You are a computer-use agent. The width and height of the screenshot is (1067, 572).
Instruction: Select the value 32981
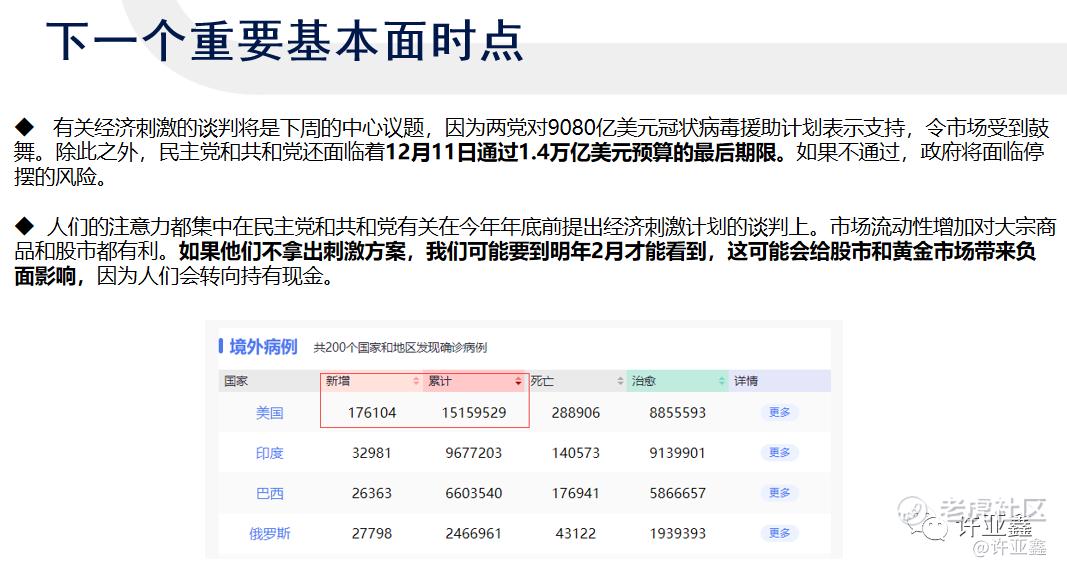coord(372,453)
